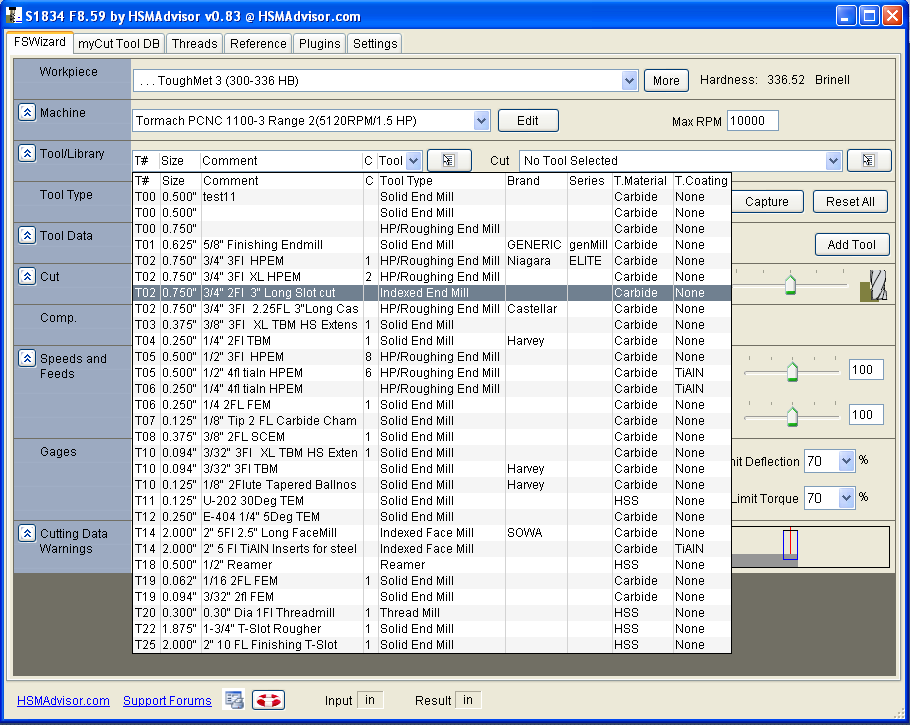This screenshot has height=725, width=910.
Task: Select tool T08 3/8" 2FL SCEM
Action: point(431,437)
